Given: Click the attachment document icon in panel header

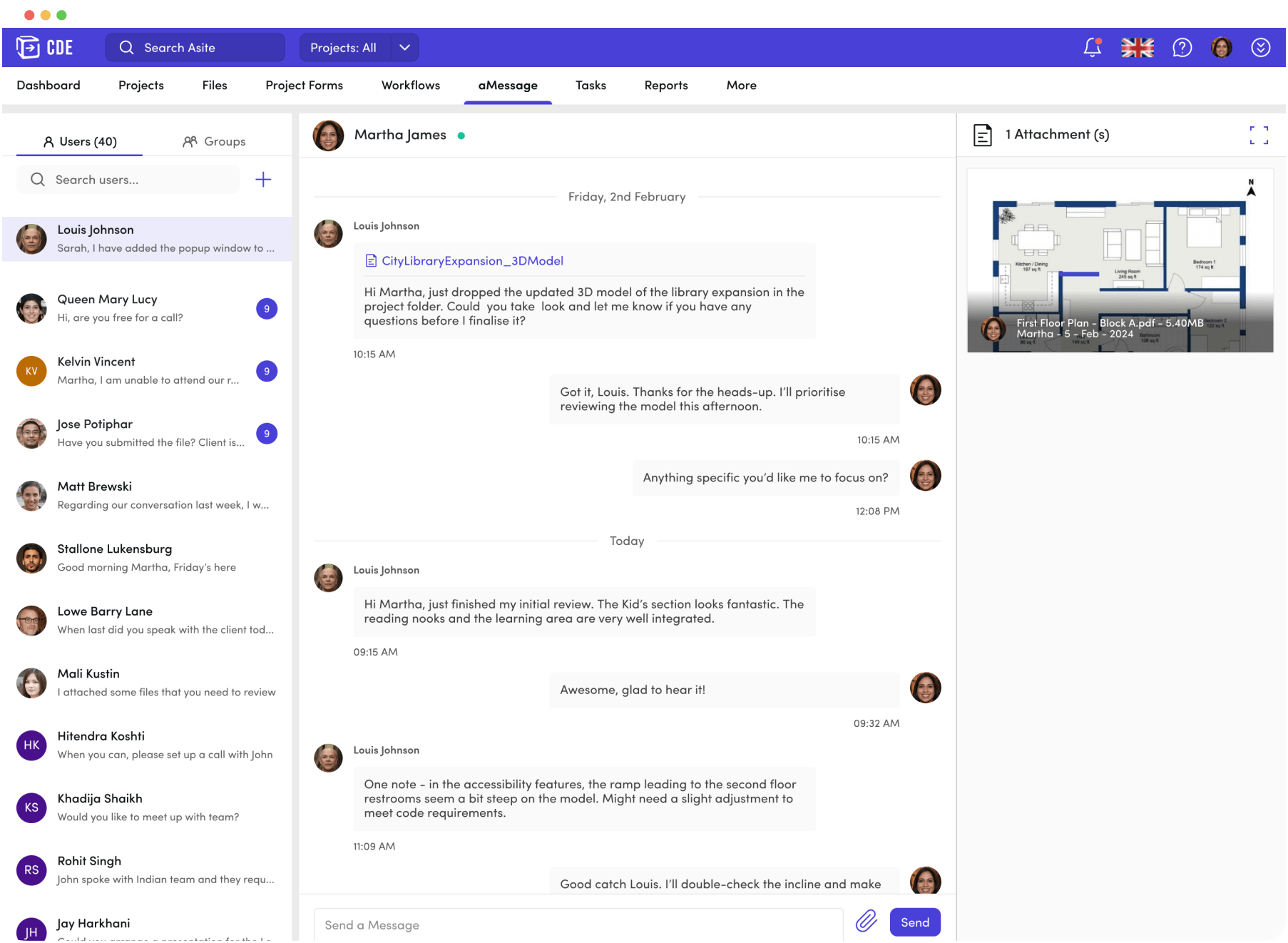Looking at the screenshot, I should click(983, 133).
